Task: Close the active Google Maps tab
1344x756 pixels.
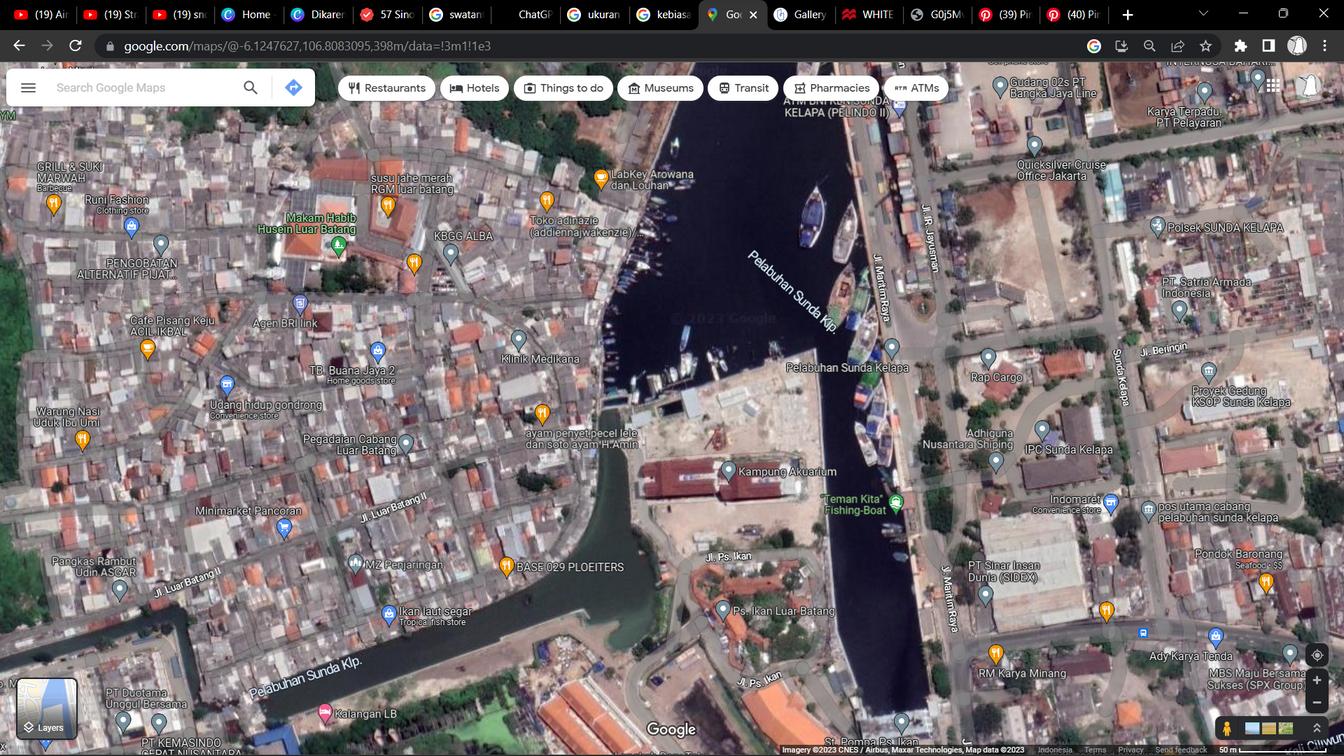Action: pyautogui.click(x=753, y=15)
